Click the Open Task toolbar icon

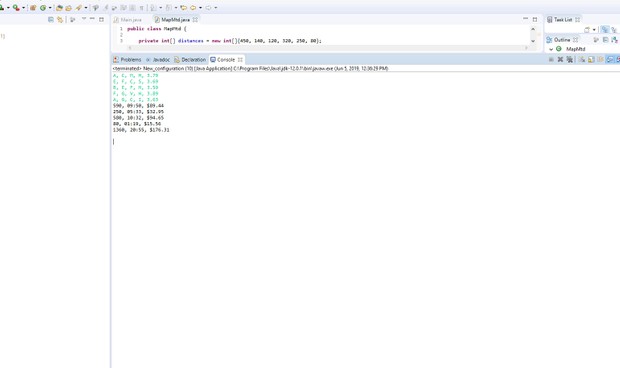tap(68, 8)
